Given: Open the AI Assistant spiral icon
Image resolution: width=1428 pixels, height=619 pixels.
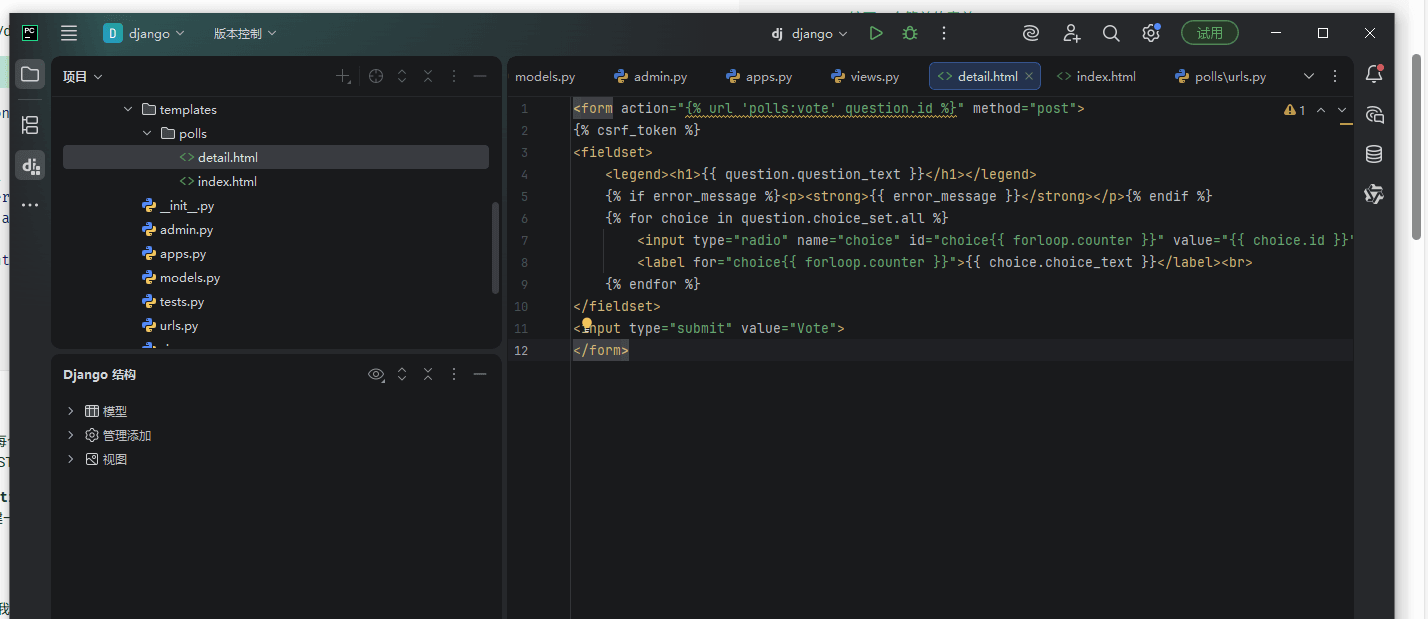Looking at the screenshot, I should 1031,33.
